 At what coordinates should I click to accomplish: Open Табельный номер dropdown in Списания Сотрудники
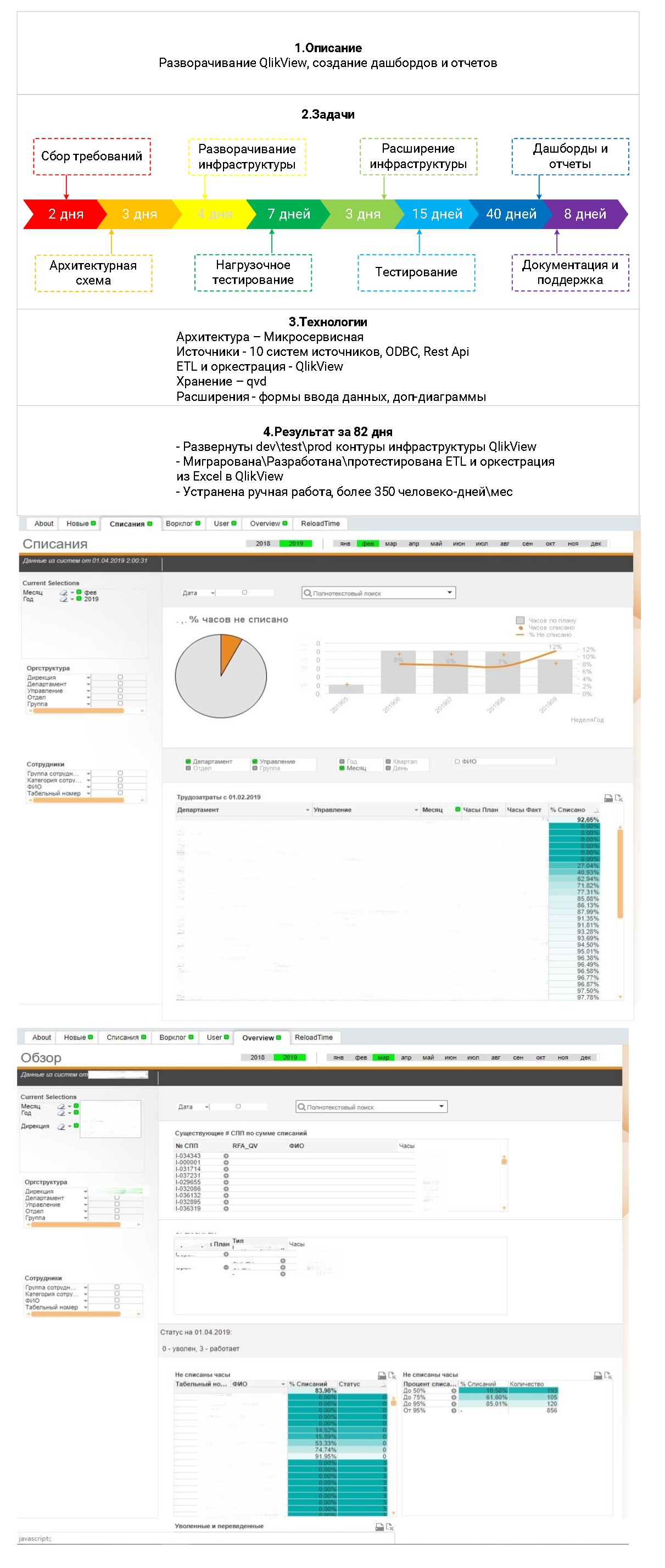pyautogui.click(x=88, y=793)
